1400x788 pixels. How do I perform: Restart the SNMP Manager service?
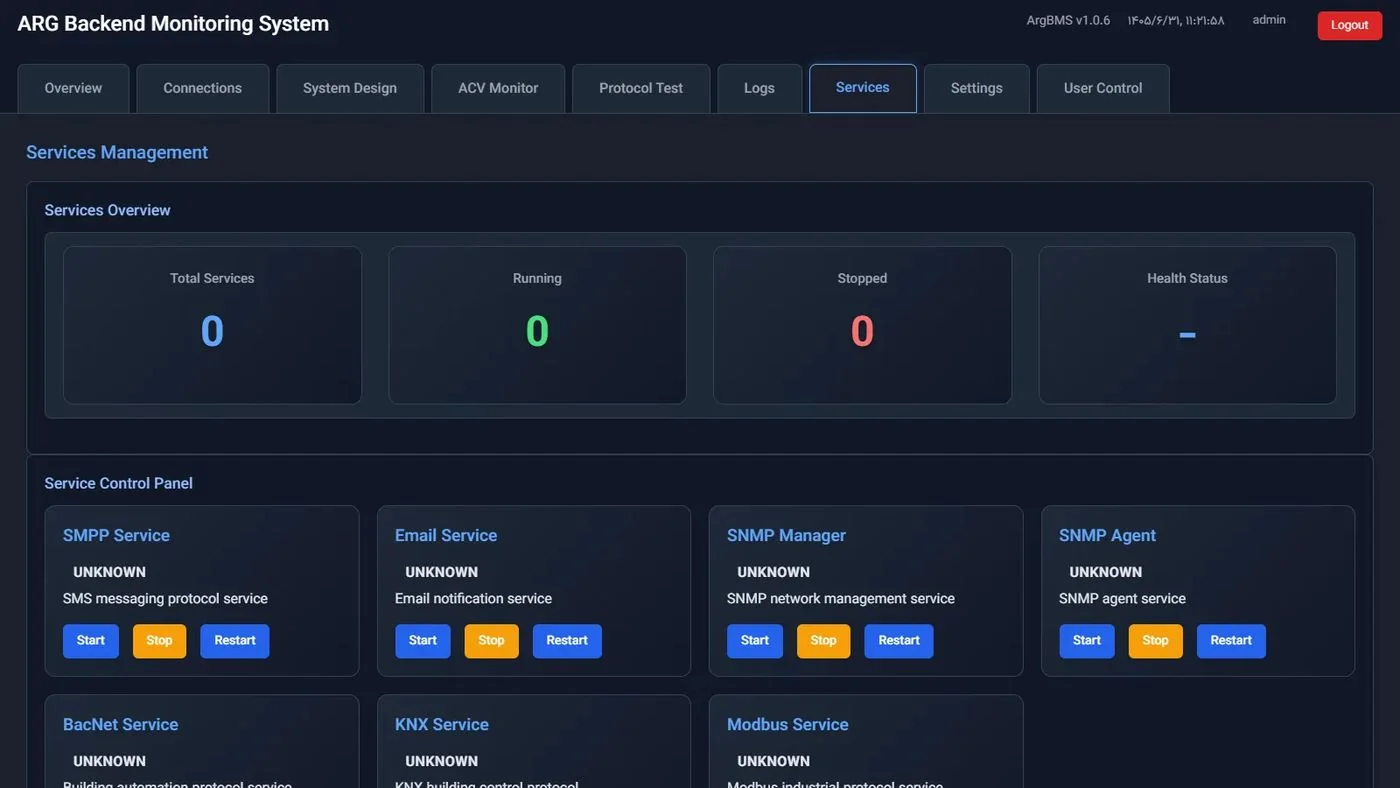pyautogui.click(x=899, y=641)
